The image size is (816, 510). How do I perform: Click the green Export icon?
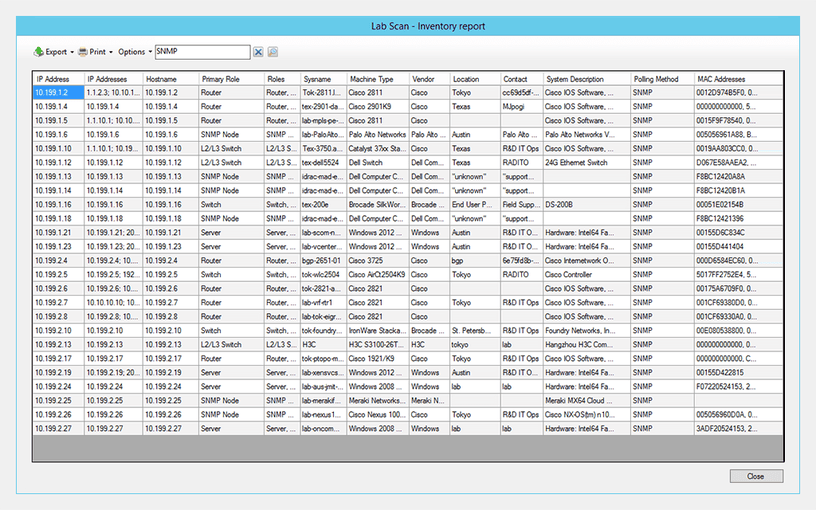click(x=39, y=52)
